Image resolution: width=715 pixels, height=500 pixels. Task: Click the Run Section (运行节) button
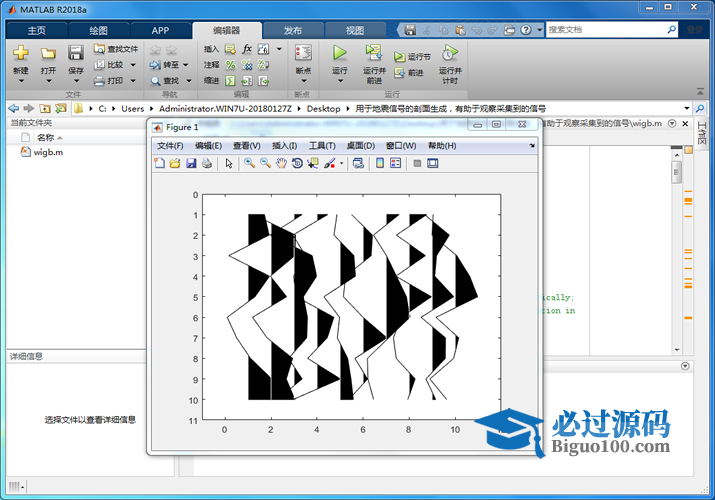pyautogui.click(x=413, y=58)
